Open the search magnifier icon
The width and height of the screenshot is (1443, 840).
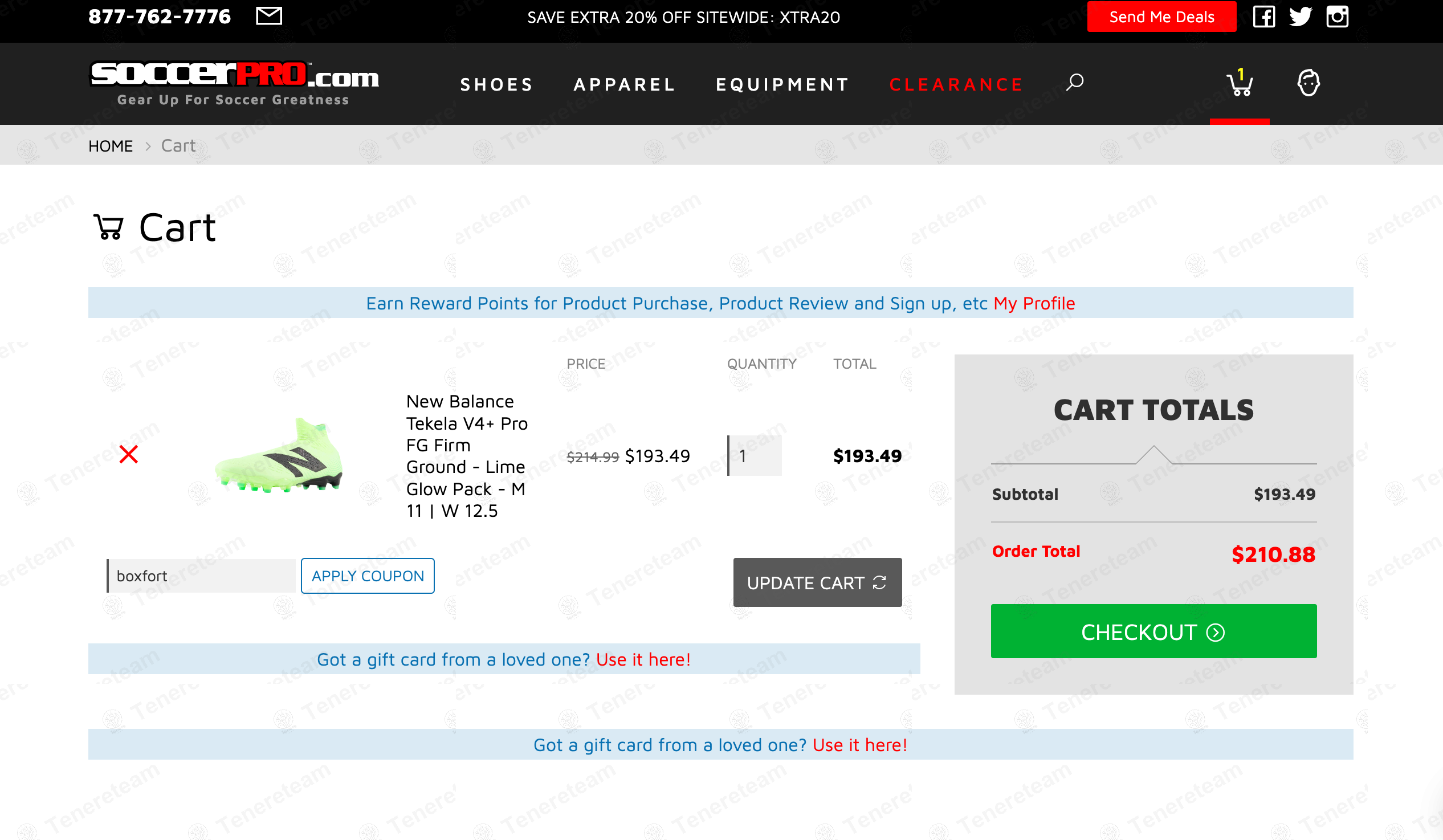1074,82
